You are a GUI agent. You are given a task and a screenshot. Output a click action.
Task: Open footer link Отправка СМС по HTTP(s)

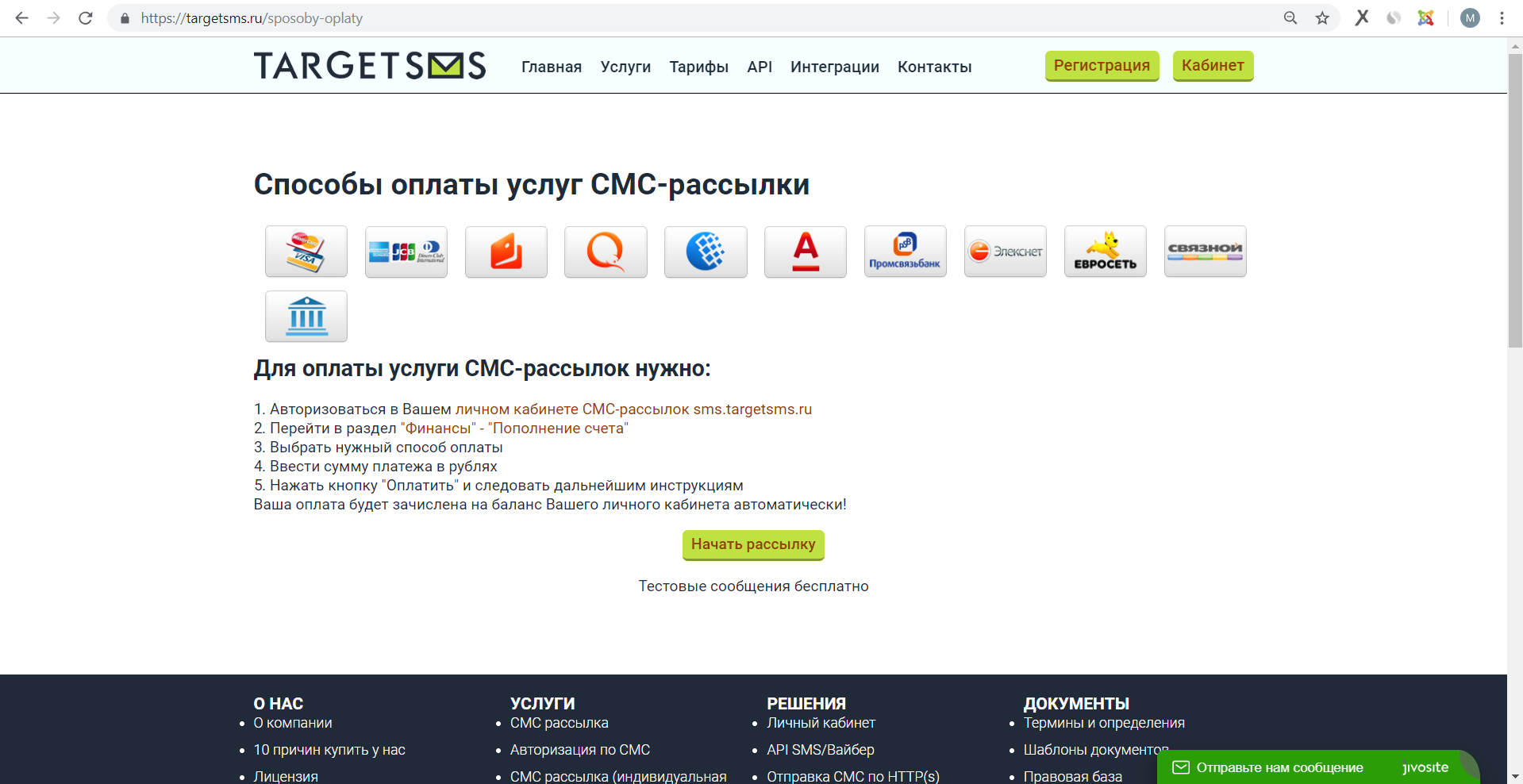pyautogui.click(x=853, y=776)
